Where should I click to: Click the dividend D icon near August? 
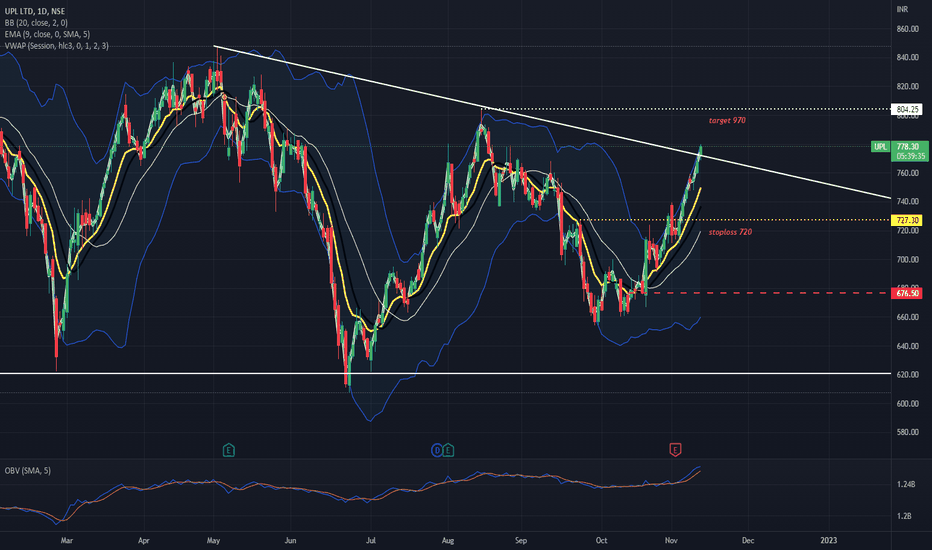coord(437,450)
